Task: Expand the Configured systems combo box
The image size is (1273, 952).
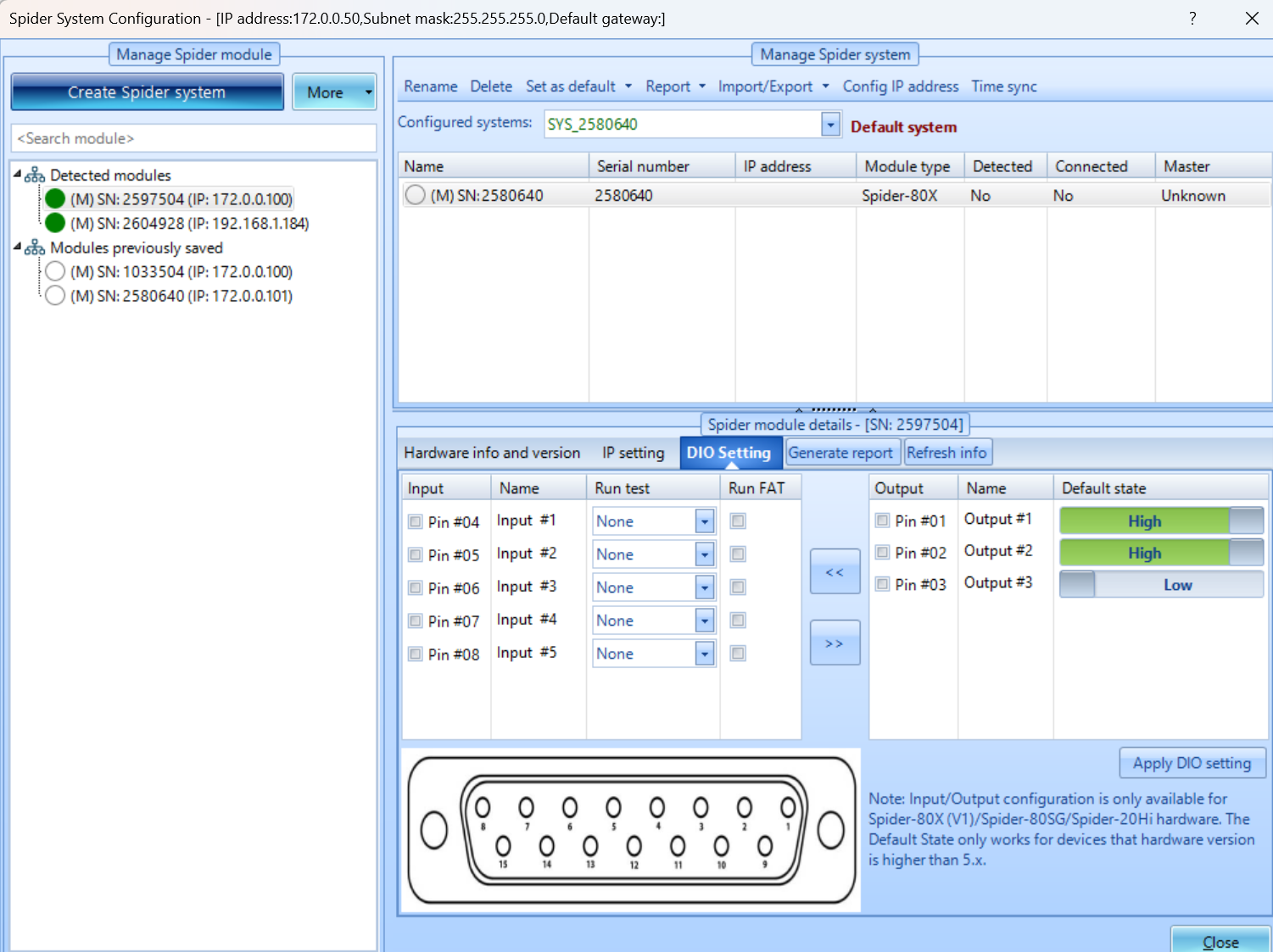Action: click(x=830, y=125)
